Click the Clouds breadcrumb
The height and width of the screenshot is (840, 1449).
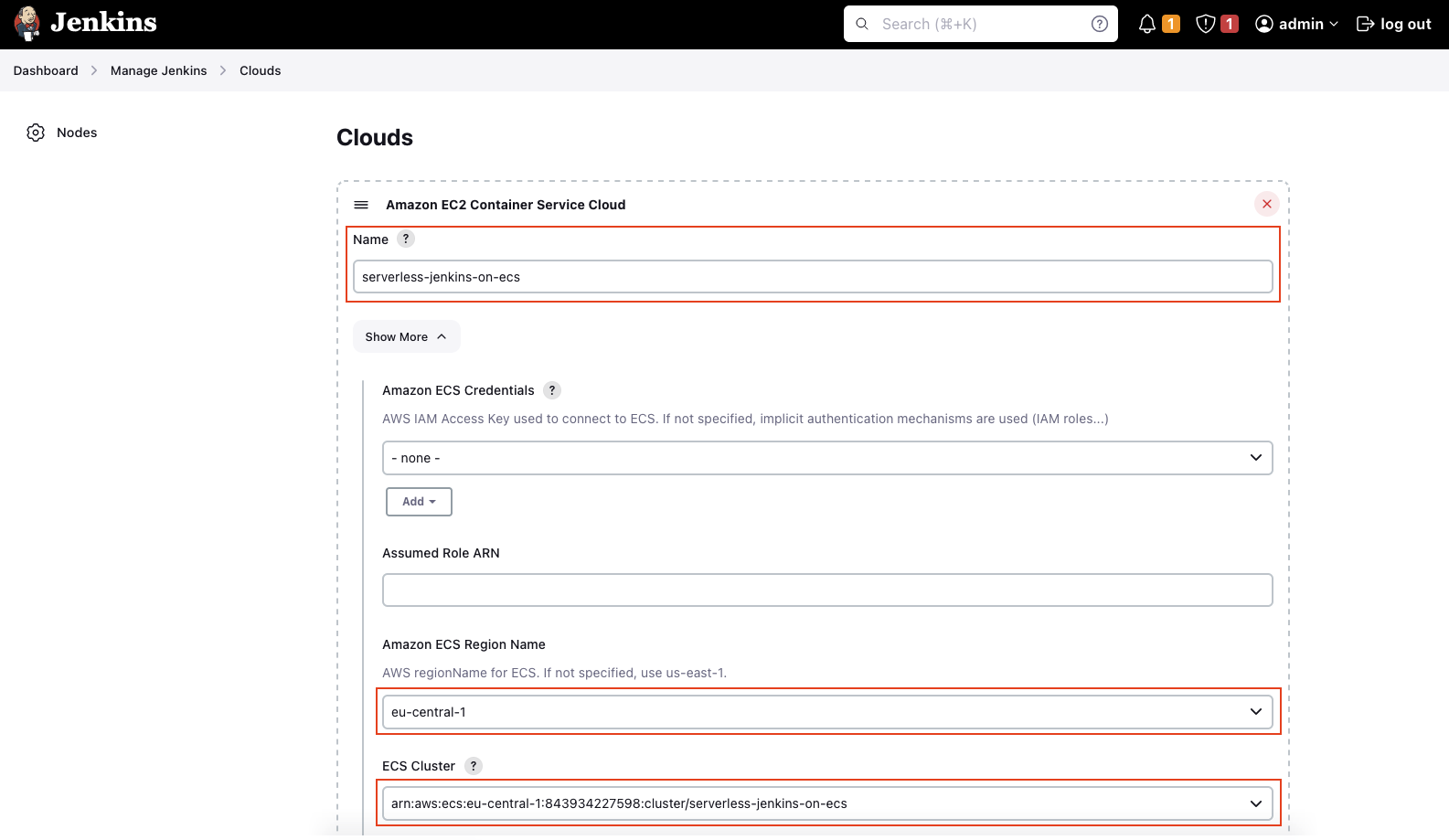tap(261, 70)
